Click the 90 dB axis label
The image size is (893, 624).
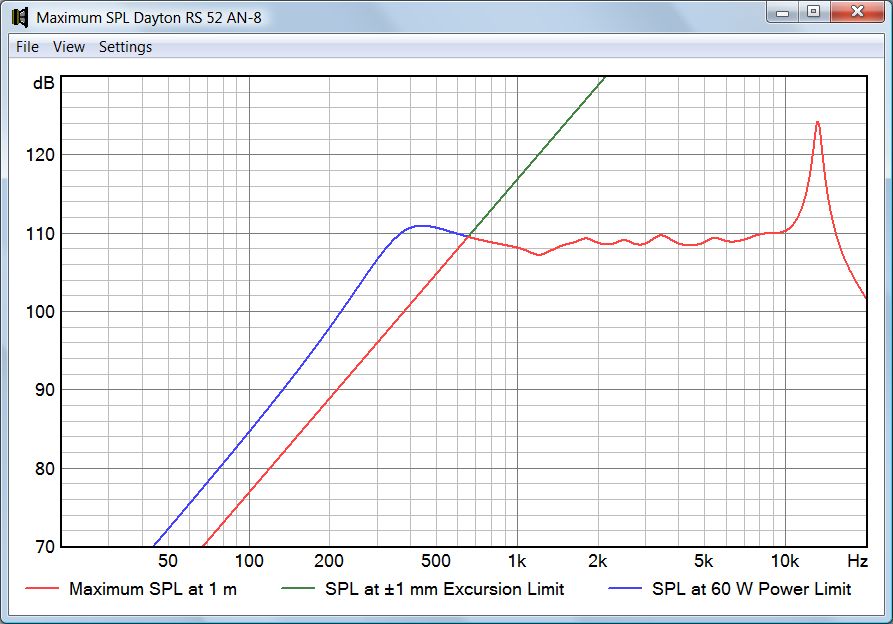[x=44, y=390]
